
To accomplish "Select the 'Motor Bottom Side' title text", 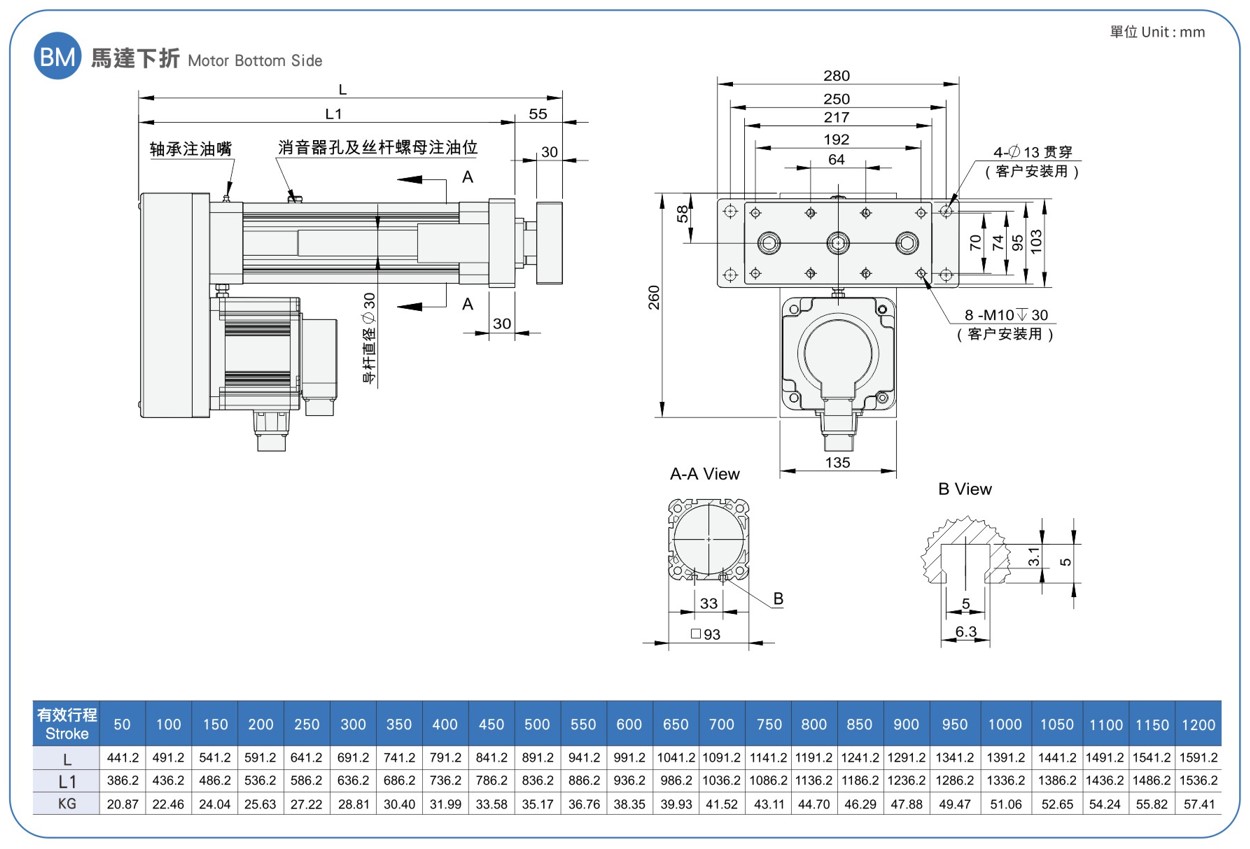I will click(x=255, y=61).
